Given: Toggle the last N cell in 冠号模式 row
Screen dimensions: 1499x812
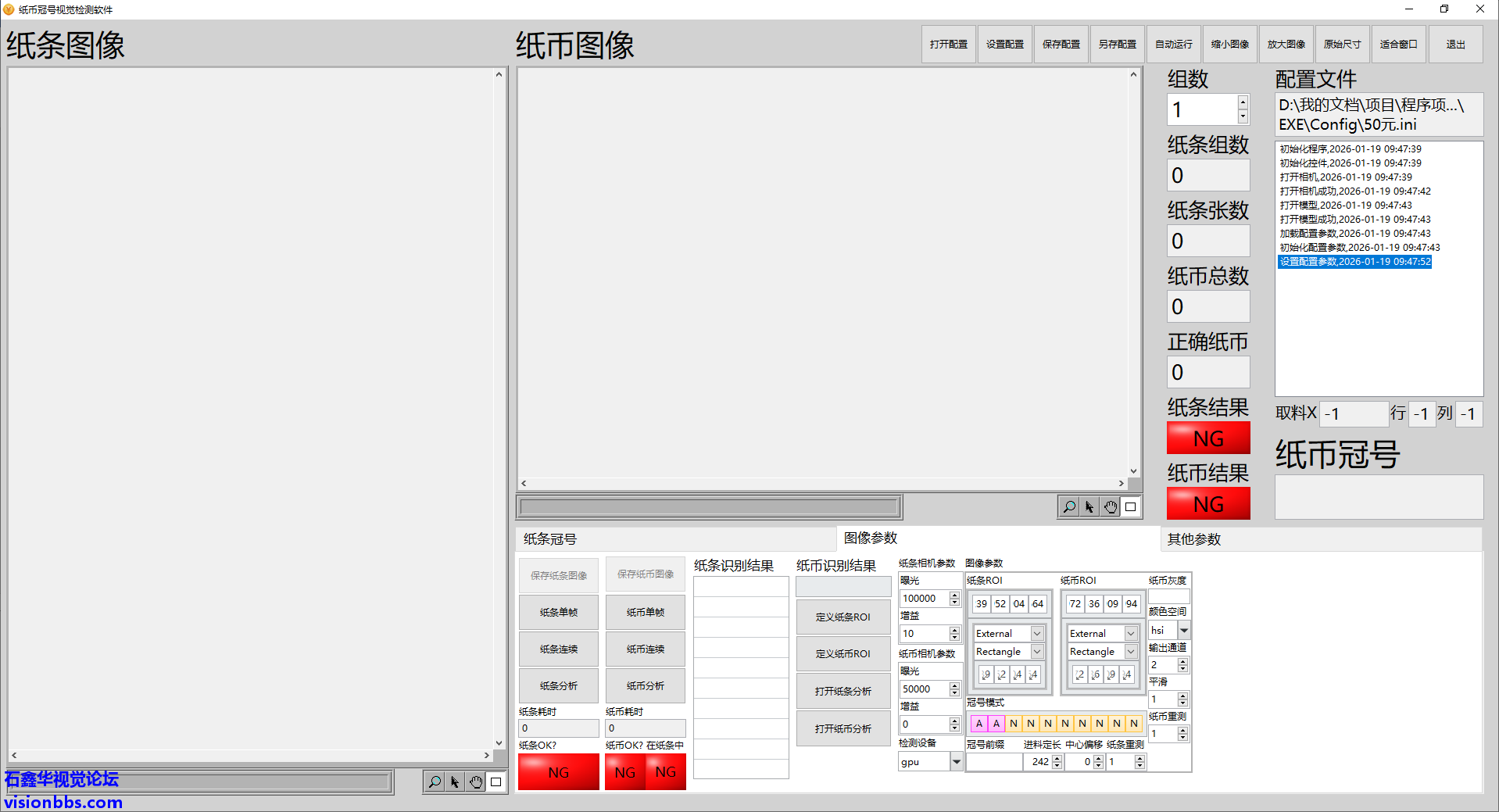Looking at the screenshot, I should coord(1133,723).
